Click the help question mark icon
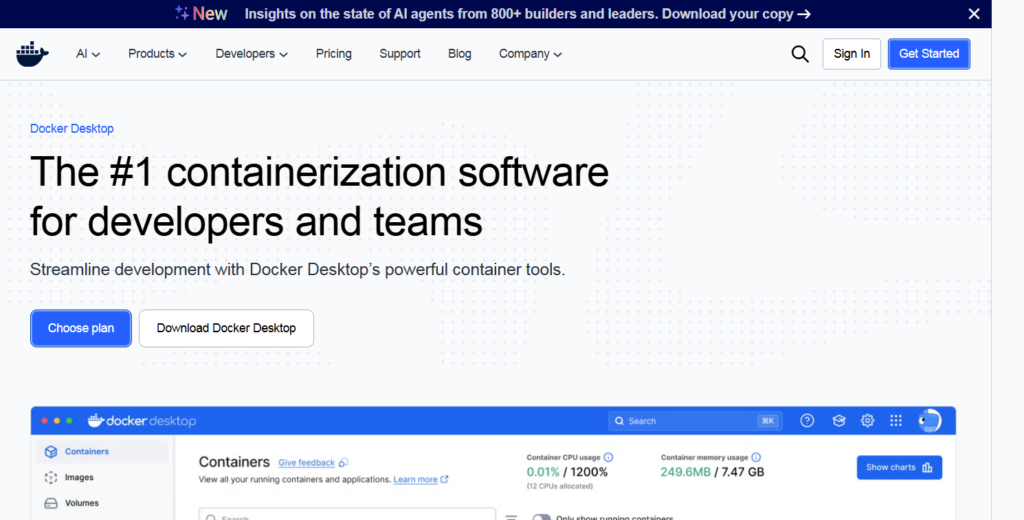 point(807,421)
